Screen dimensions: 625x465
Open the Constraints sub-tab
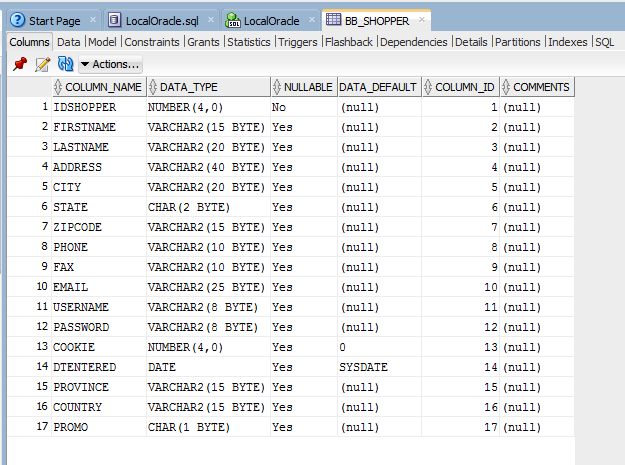point(152,42)
